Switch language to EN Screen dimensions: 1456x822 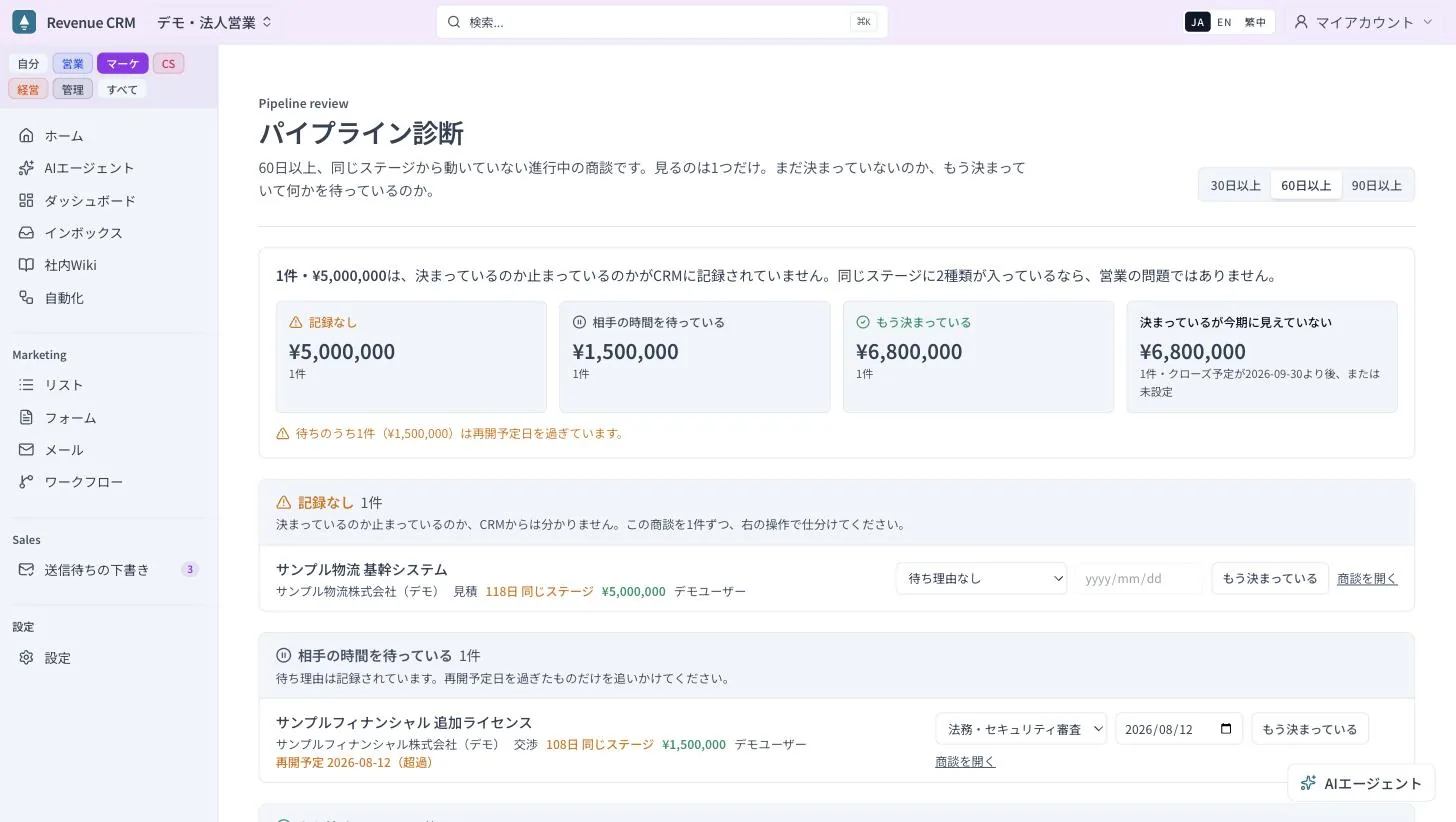[1224, 22]
